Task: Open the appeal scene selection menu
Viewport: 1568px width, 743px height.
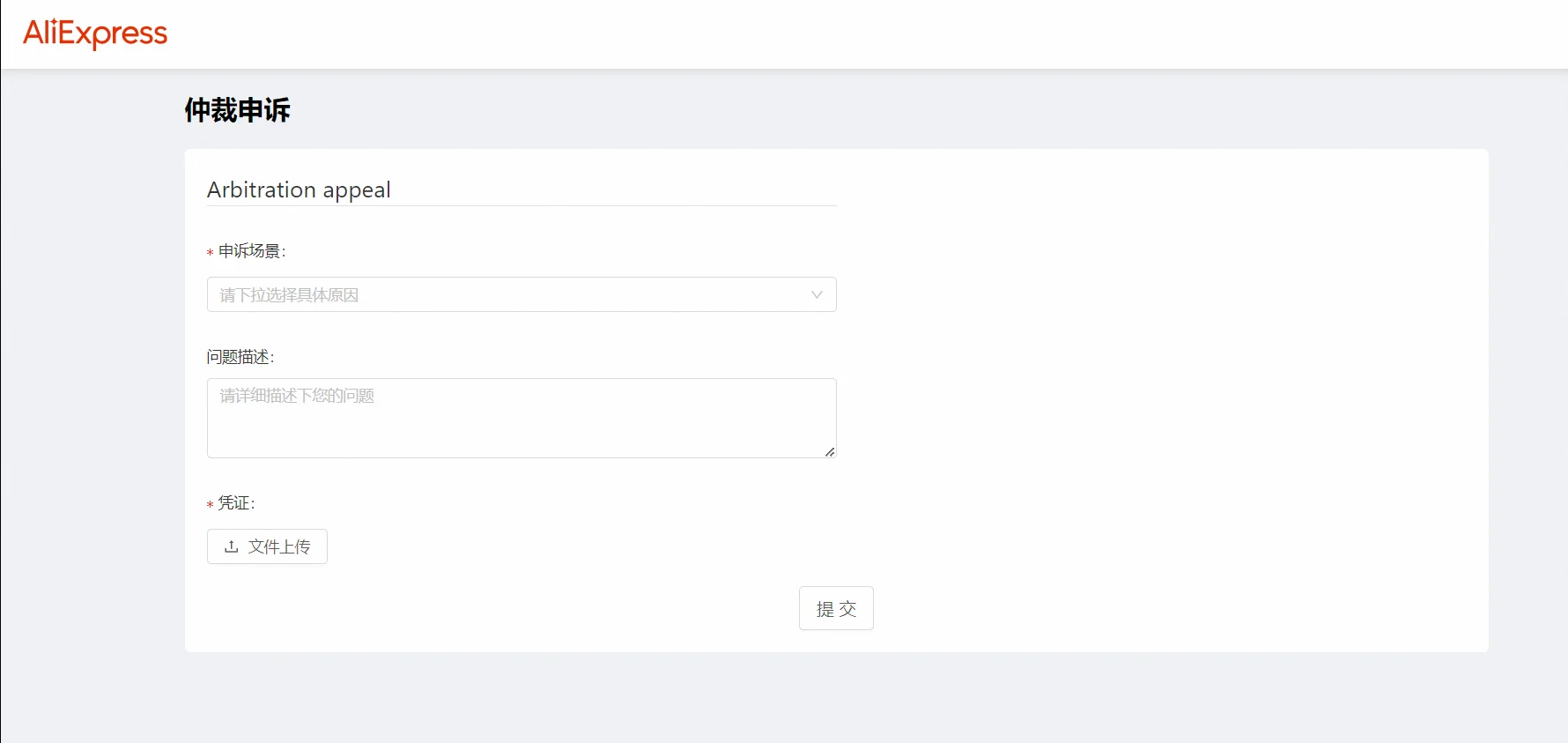Action: (521, 294)
